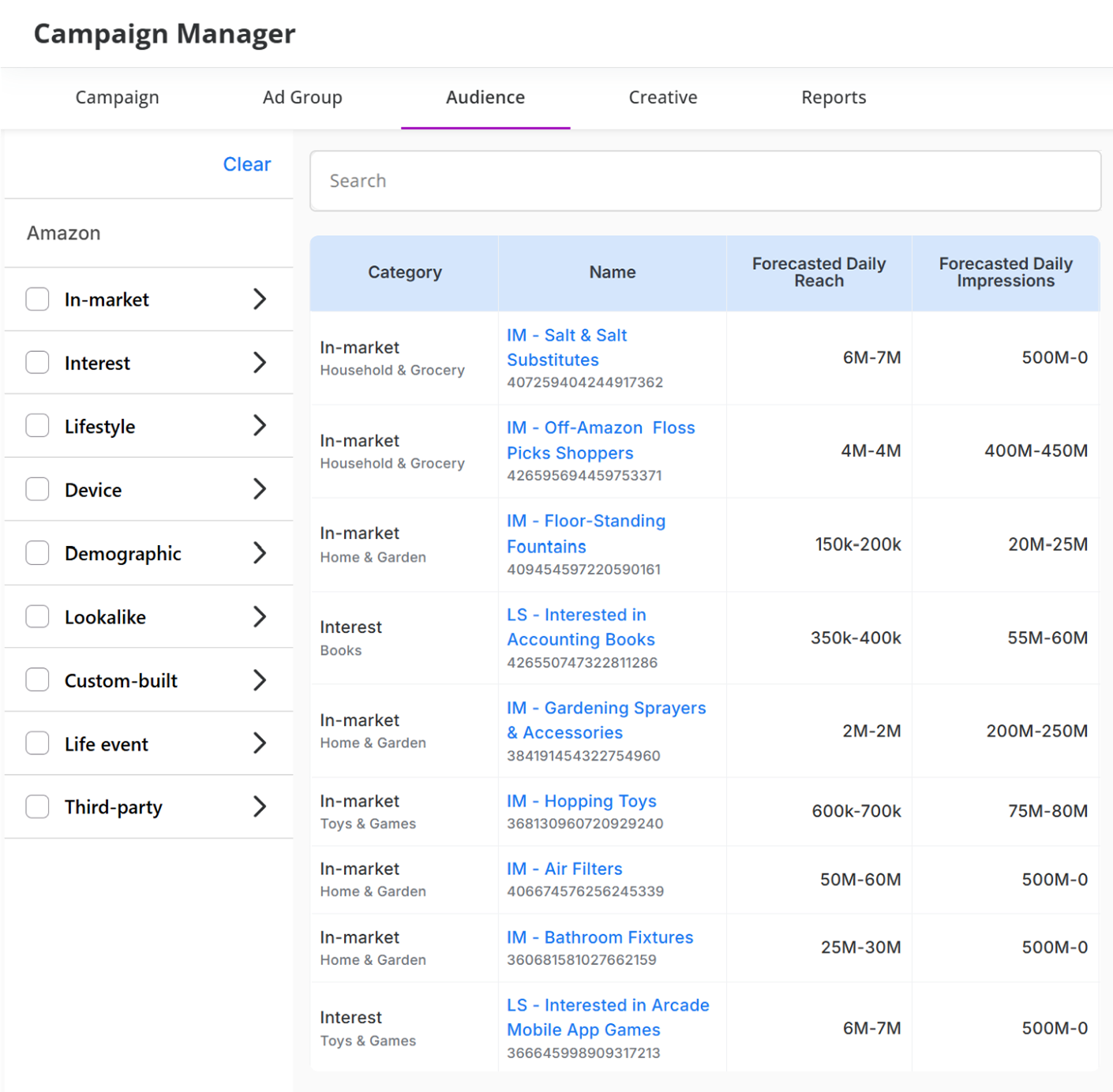1113x1092 pixels.
Task: Expand the Lifestyle category chevron
Action: (x=260, y=426)
